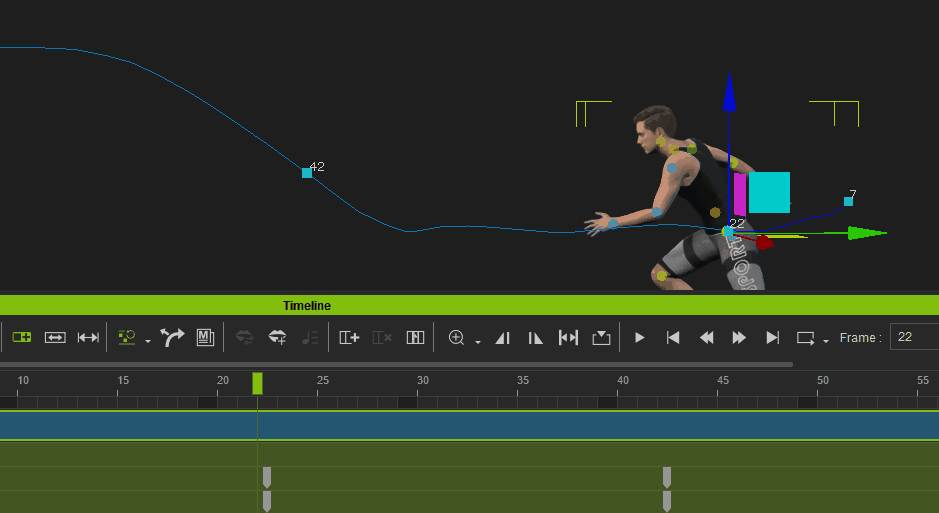The width and height of the screenshot is (939, 513).
Task: Click the ruler label 30
Action: (423, 380)
